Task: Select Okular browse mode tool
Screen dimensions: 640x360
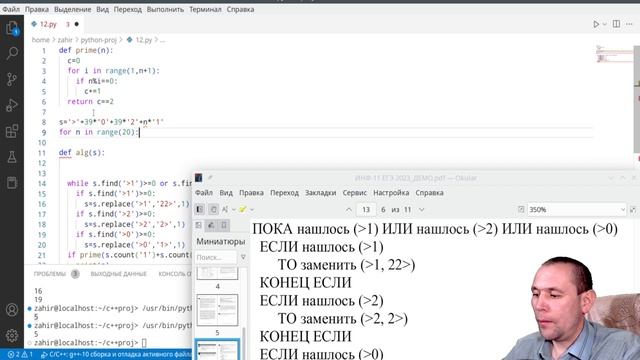Action: click(x=213, y=209)
